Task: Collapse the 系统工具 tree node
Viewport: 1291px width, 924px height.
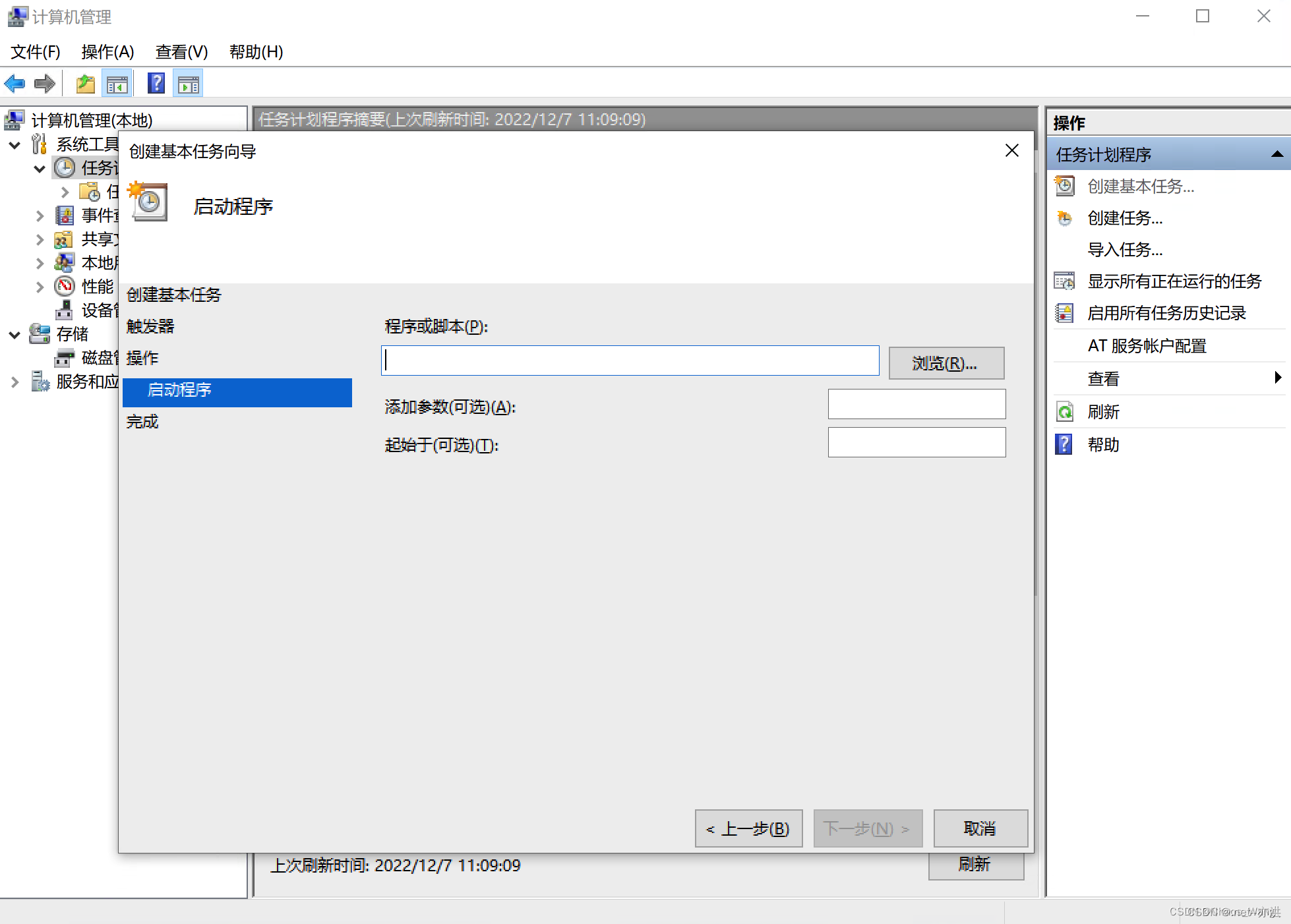Action: [x=15, y=144]
